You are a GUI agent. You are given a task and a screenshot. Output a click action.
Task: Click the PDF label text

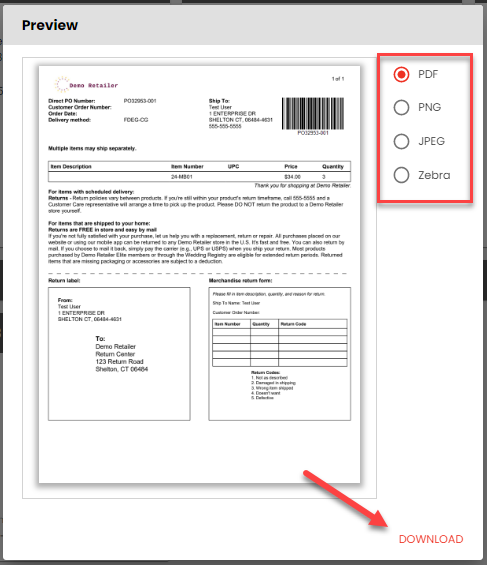pos(428,74)
